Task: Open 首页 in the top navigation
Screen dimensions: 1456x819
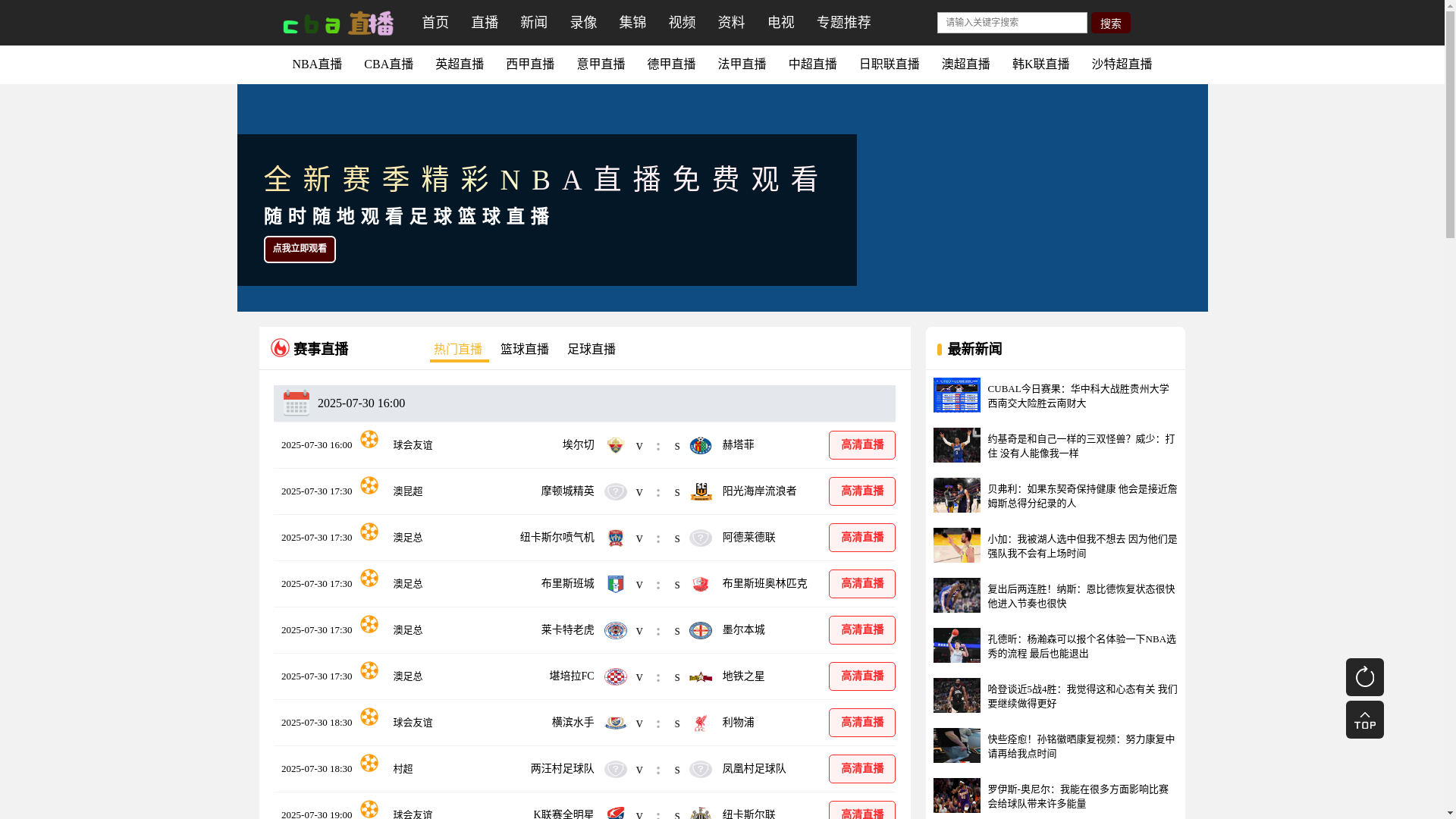Action: point(435,23)
